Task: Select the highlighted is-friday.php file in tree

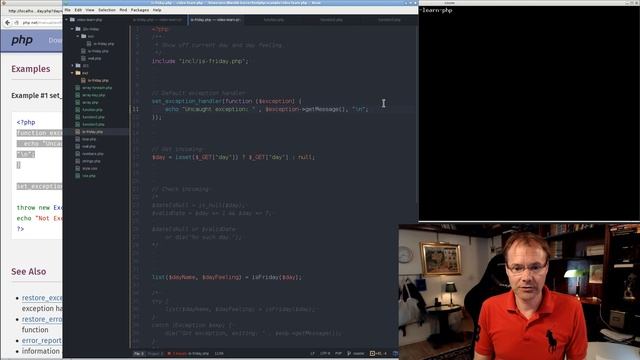Action: tap(92, 132)
